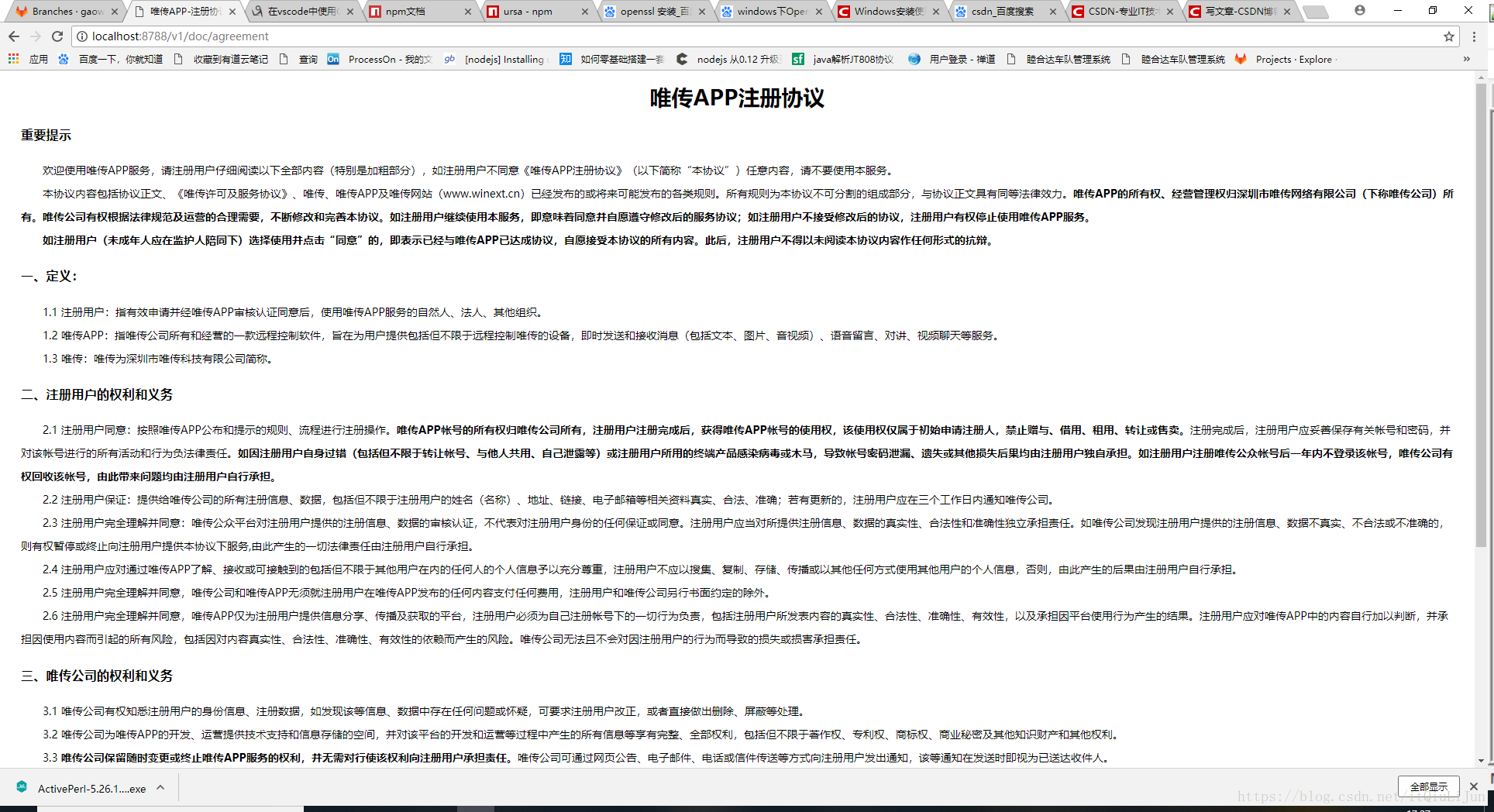Click the 唯传APP注册协议 page title
Screen dimensions: 1494x812
point(737,98)
